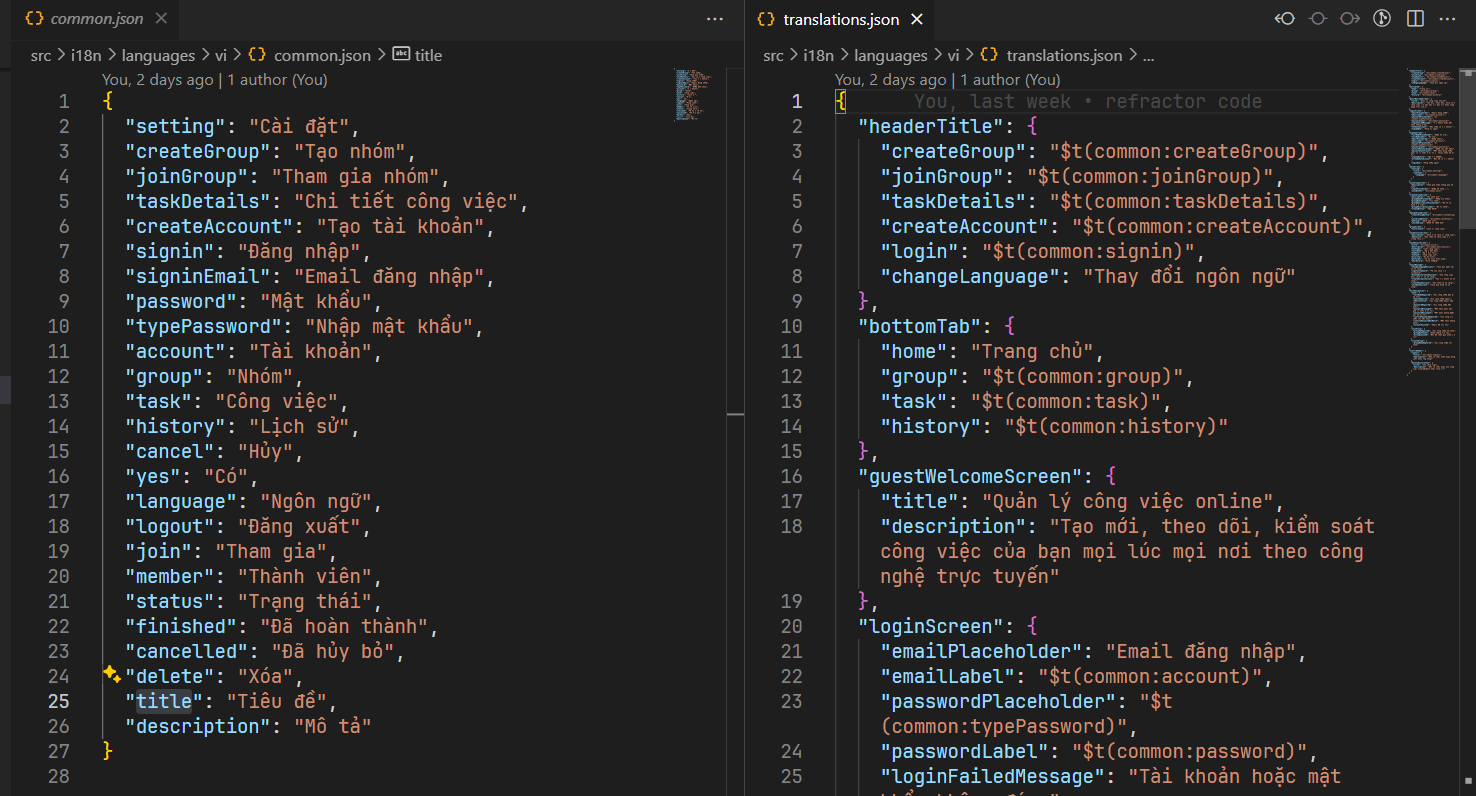Expand 'languages' breadcrumb in right editor
Screen dimensions: 1476x796
pyautogui.click(x=891, y=55)
